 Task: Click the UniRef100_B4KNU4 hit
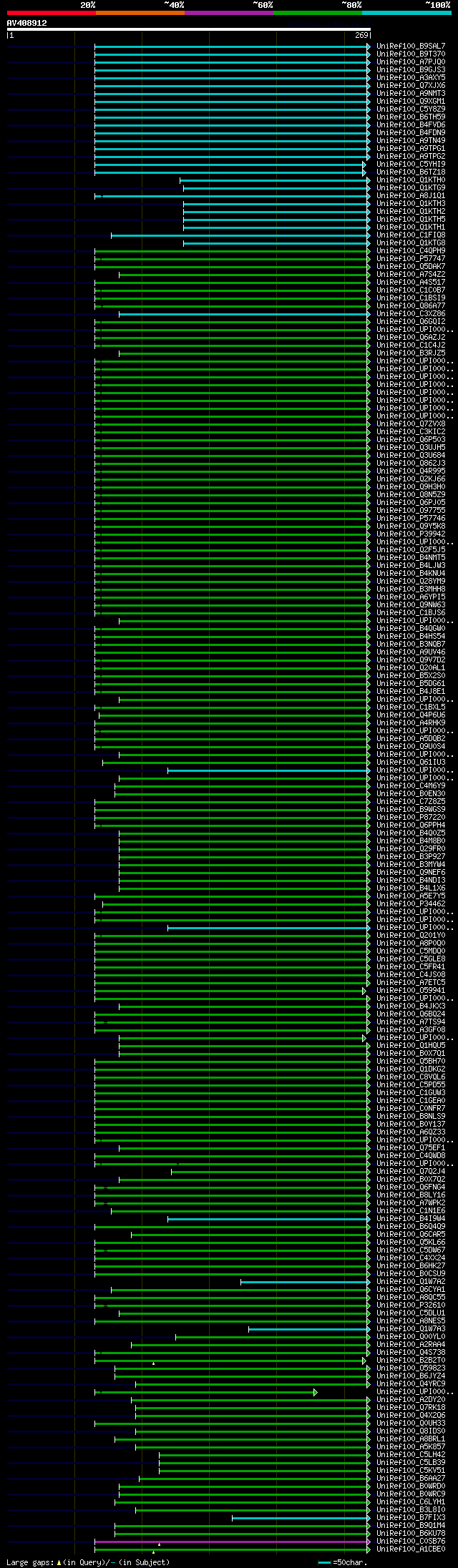[411, 574]
